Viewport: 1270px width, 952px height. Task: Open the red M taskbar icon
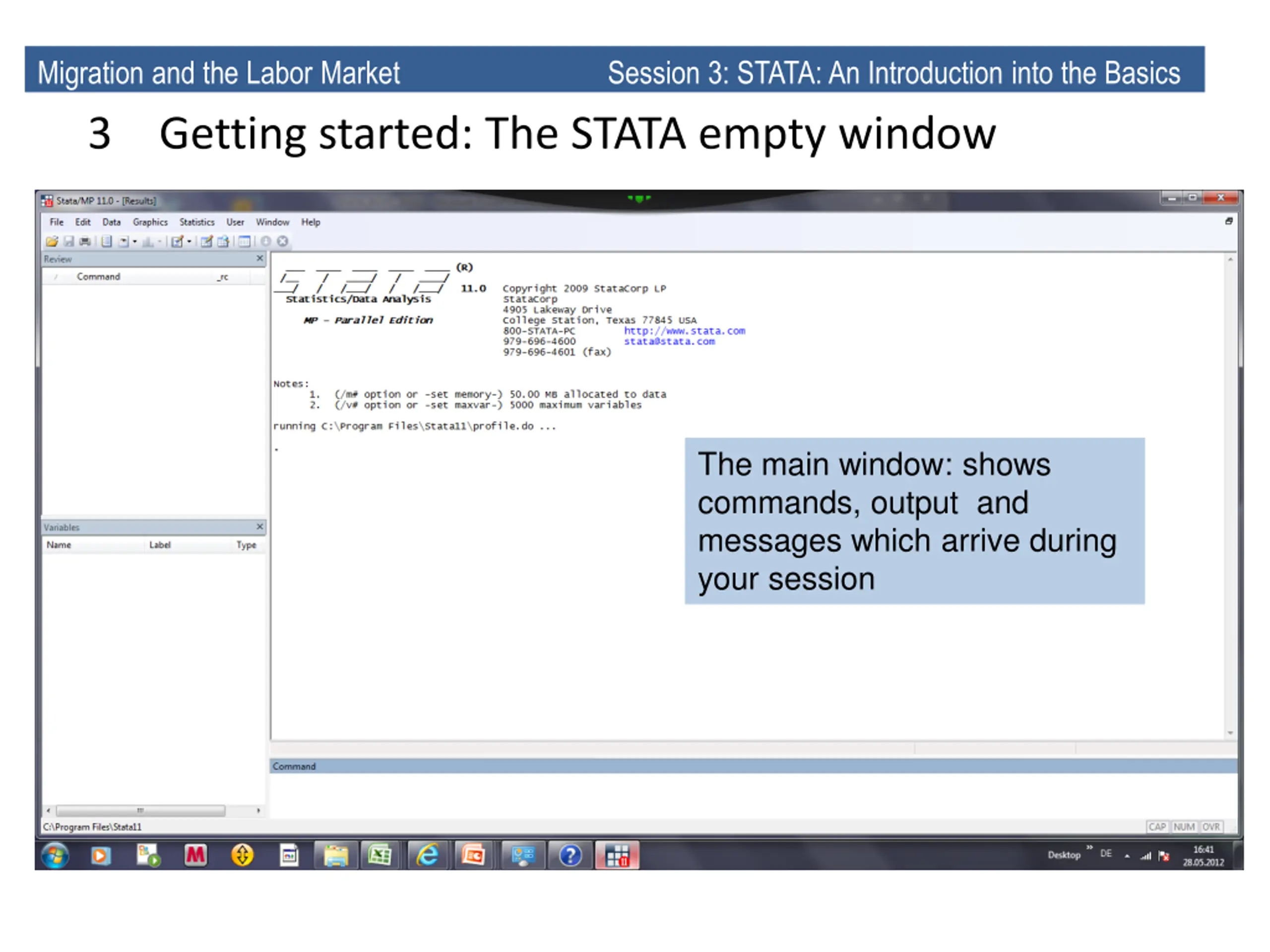(195, 856)
